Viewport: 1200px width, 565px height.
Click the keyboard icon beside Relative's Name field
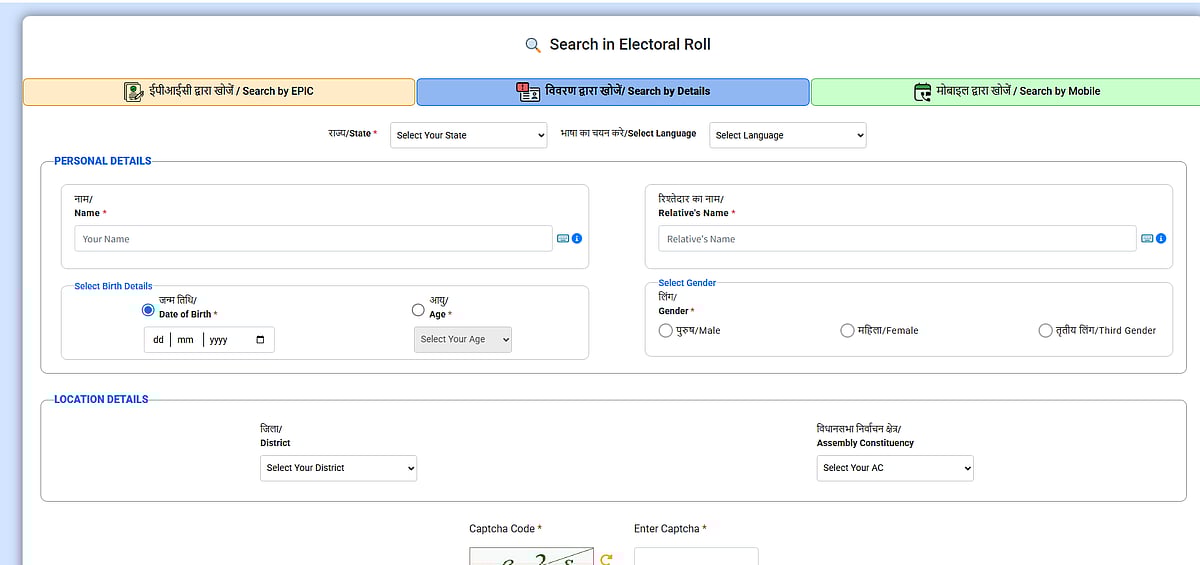(x=1147, y=239)
